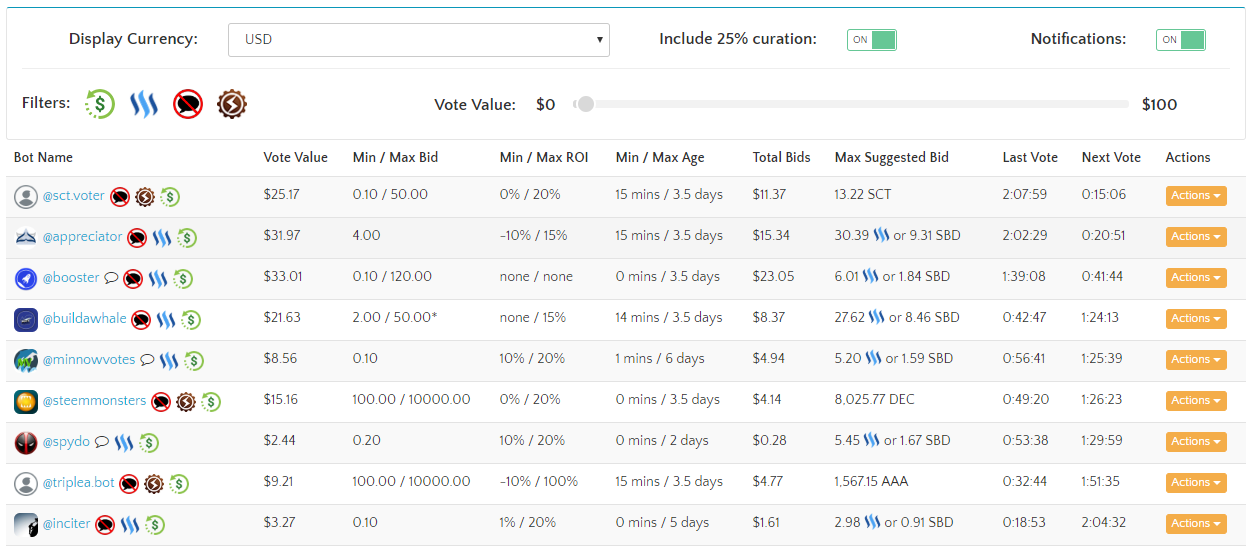Open the Display Currency dropdown
The height and width of the screenshot is (546, 1255).
[418, 40]
